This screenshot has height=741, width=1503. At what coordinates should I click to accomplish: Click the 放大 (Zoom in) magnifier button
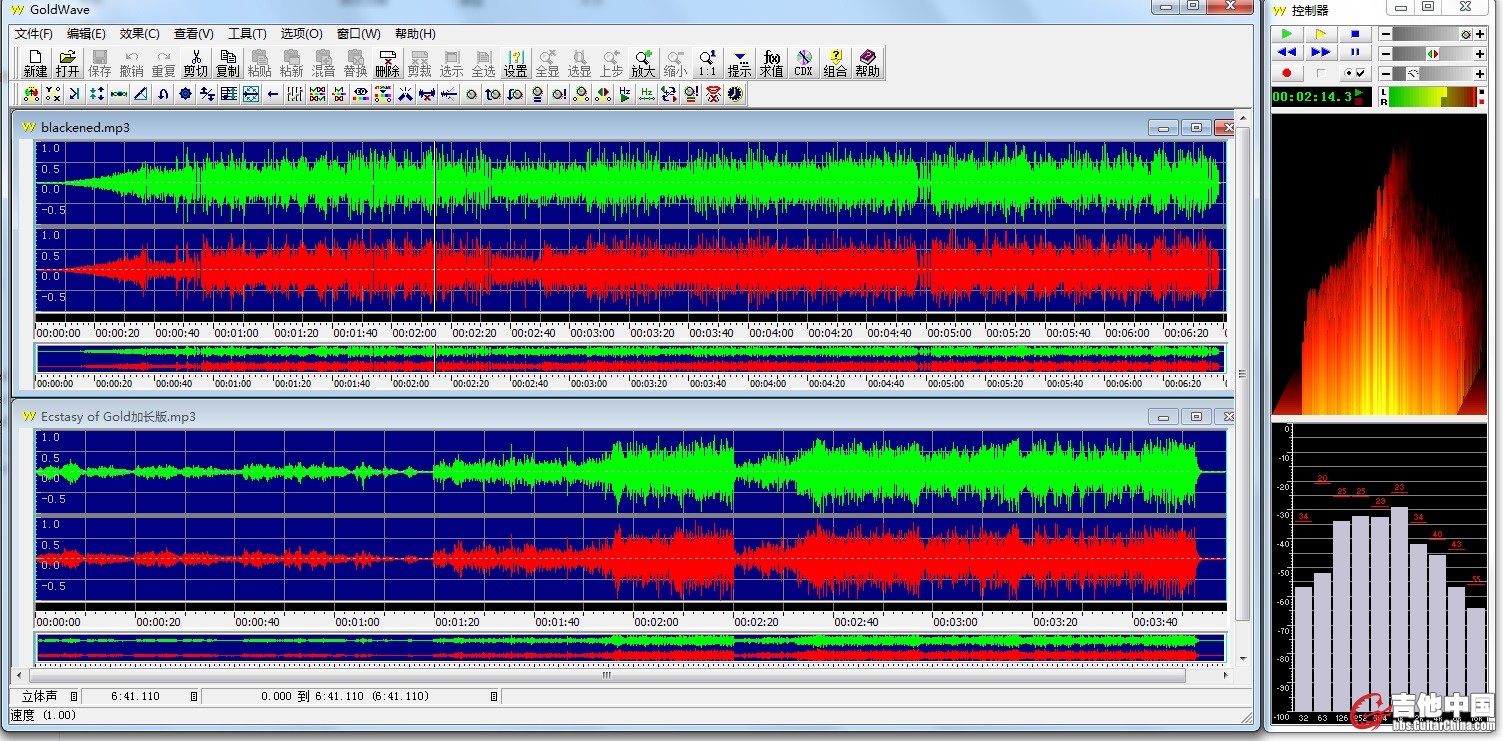click(x=643, y=64)
